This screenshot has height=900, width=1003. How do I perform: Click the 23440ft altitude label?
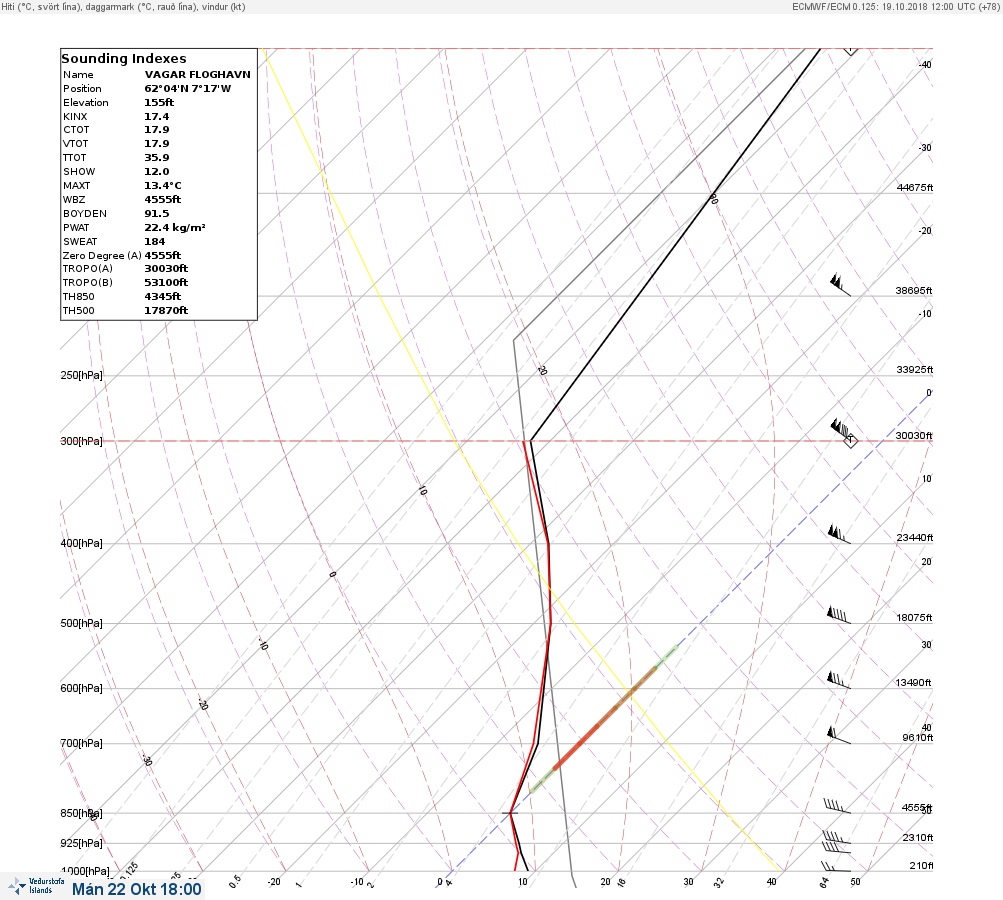tap(915, 537)
